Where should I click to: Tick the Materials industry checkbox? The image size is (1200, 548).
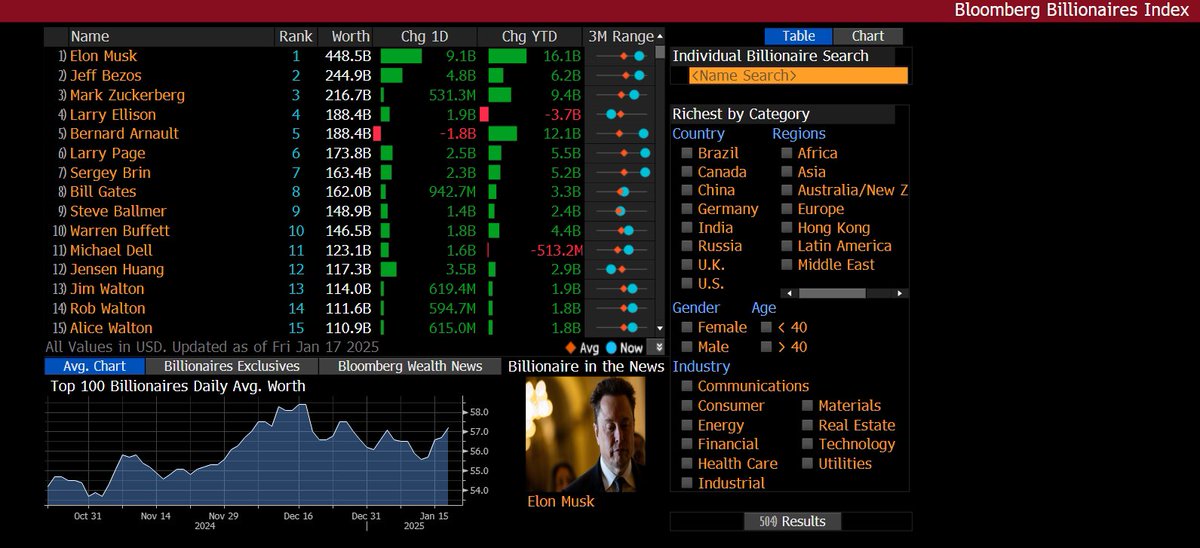point(808,406)
